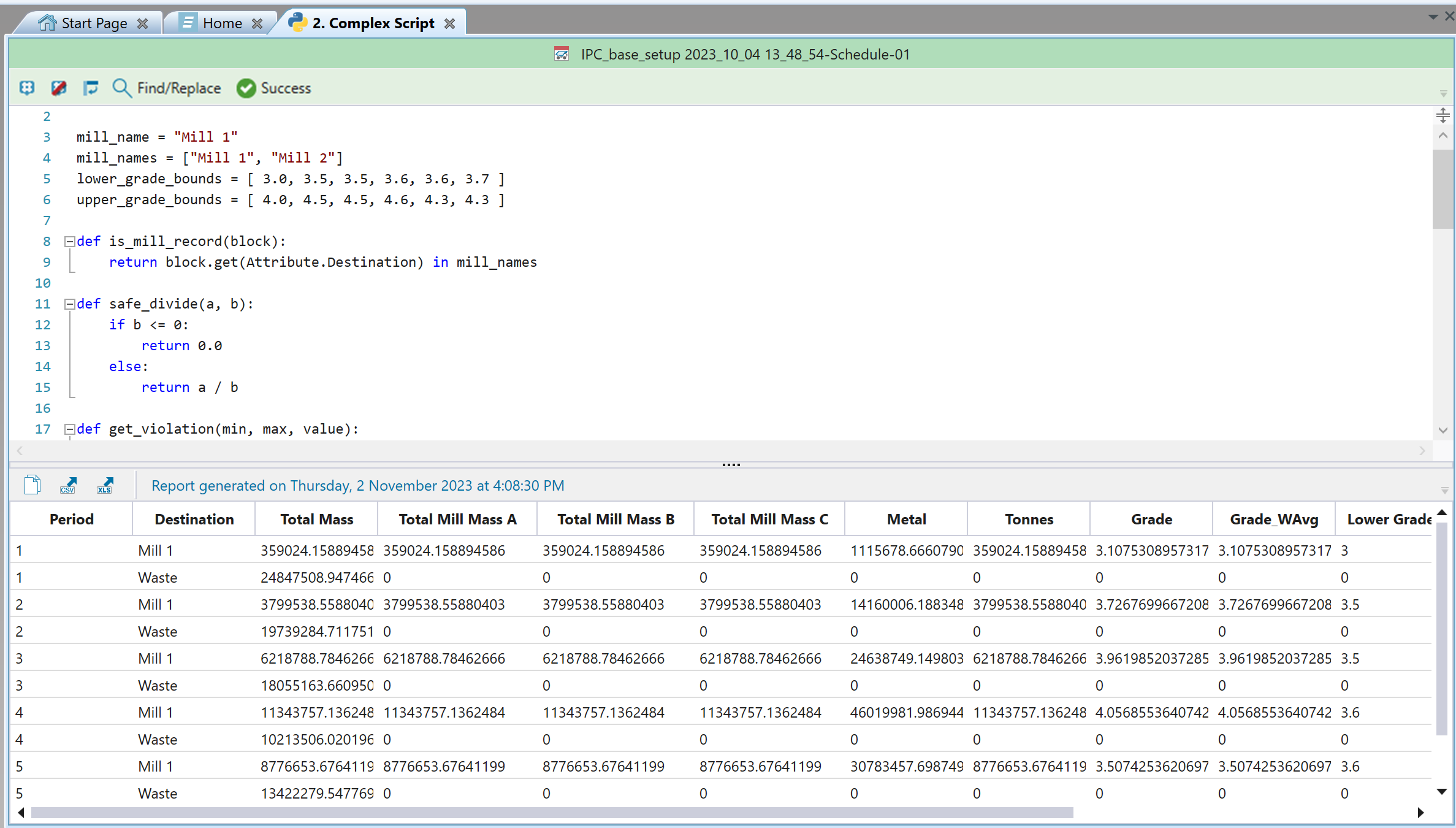Close the 2. Complex Script tab
The image size is (1456, 828).
click(x=450, y=23)
